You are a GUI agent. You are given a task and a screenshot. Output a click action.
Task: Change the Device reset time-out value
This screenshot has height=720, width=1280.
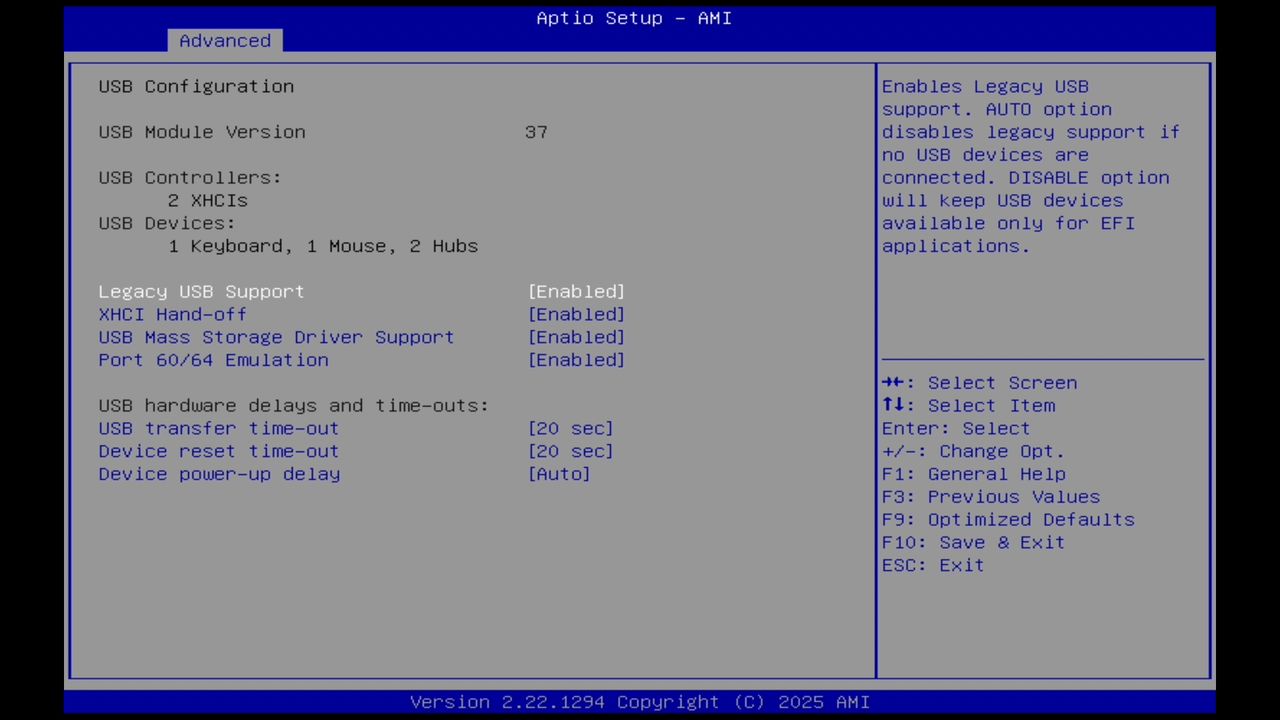point(570,451)
